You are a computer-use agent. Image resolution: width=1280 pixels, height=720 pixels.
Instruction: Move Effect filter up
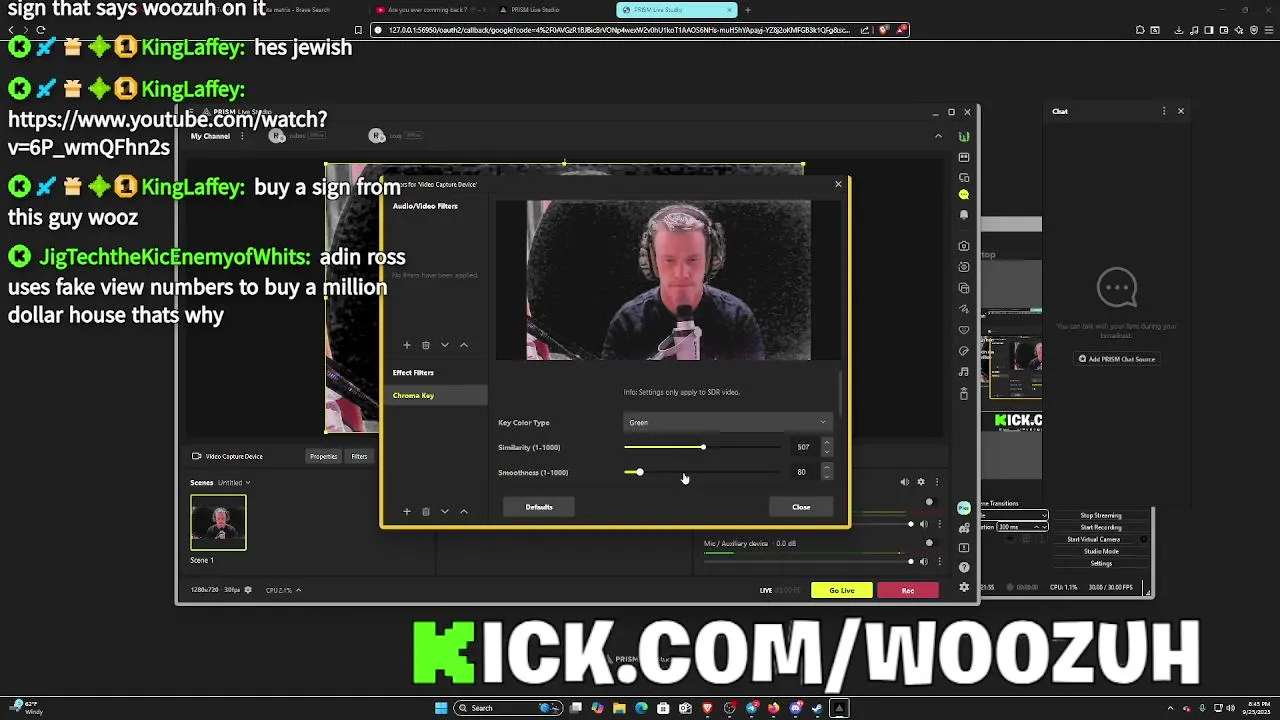pos(464,512)
